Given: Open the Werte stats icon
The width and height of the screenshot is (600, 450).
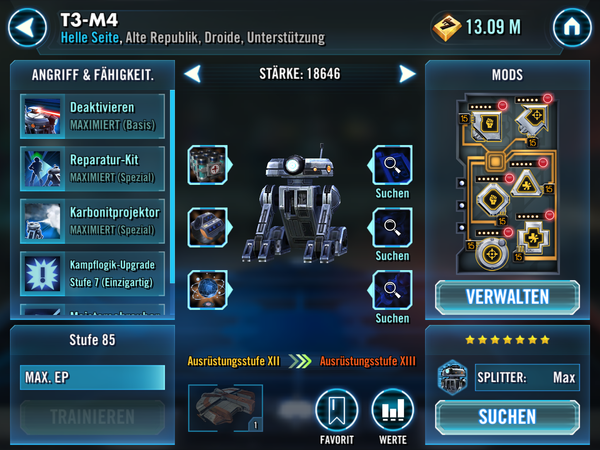Looking at the screenshot, I should pyautogui.click(x=393, y=410).
